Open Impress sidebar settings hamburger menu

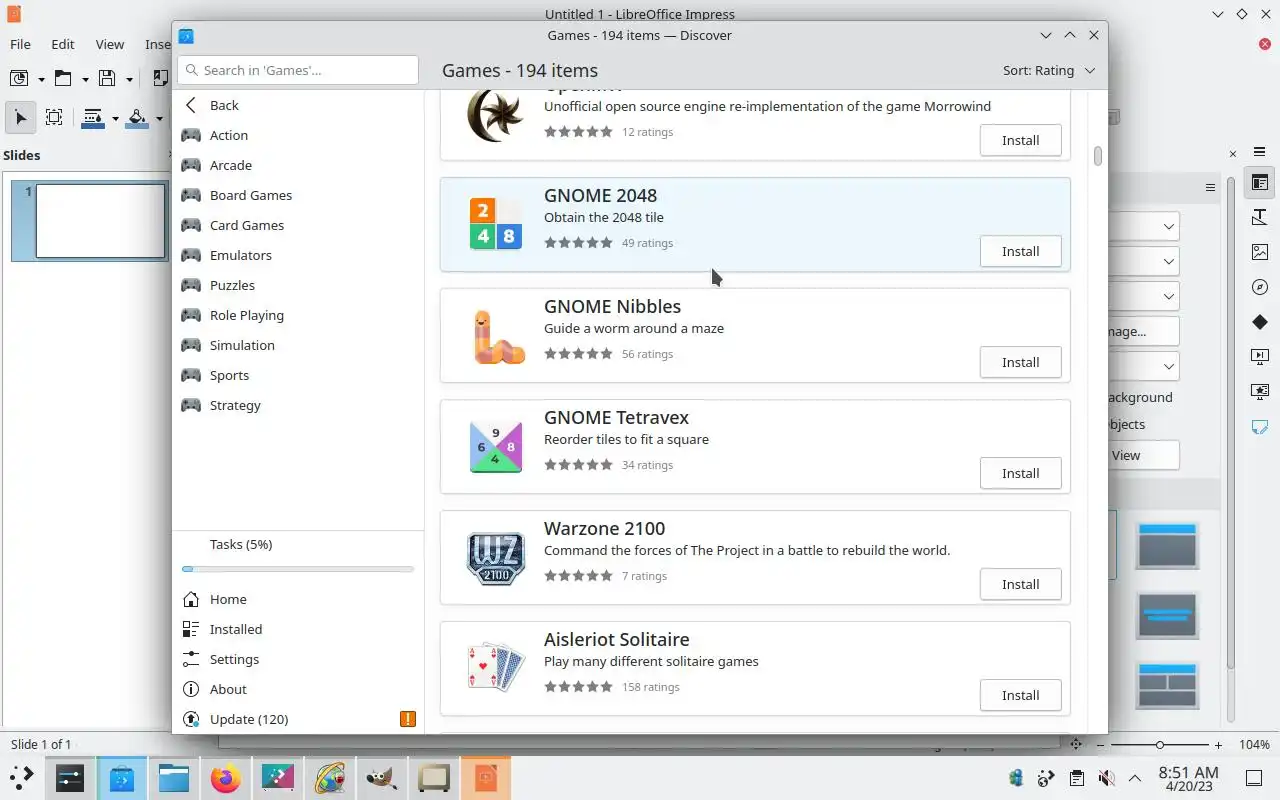coord(1260,152)
